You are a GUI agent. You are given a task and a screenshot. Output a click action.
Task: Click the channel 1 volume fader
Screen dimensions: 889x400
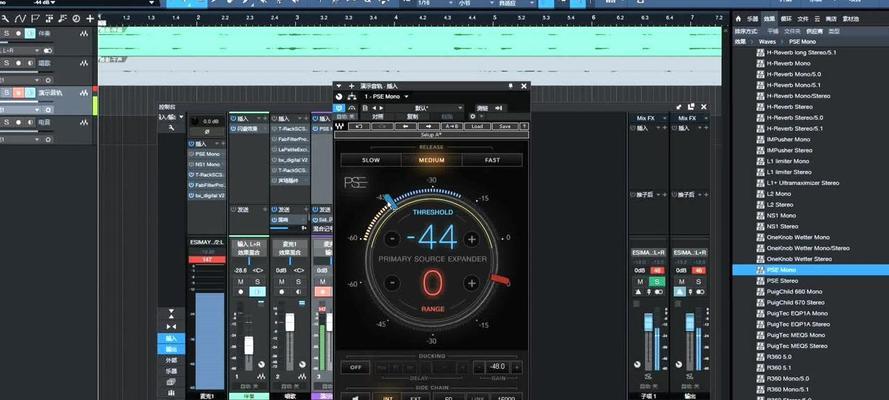[x=248, y=345]
